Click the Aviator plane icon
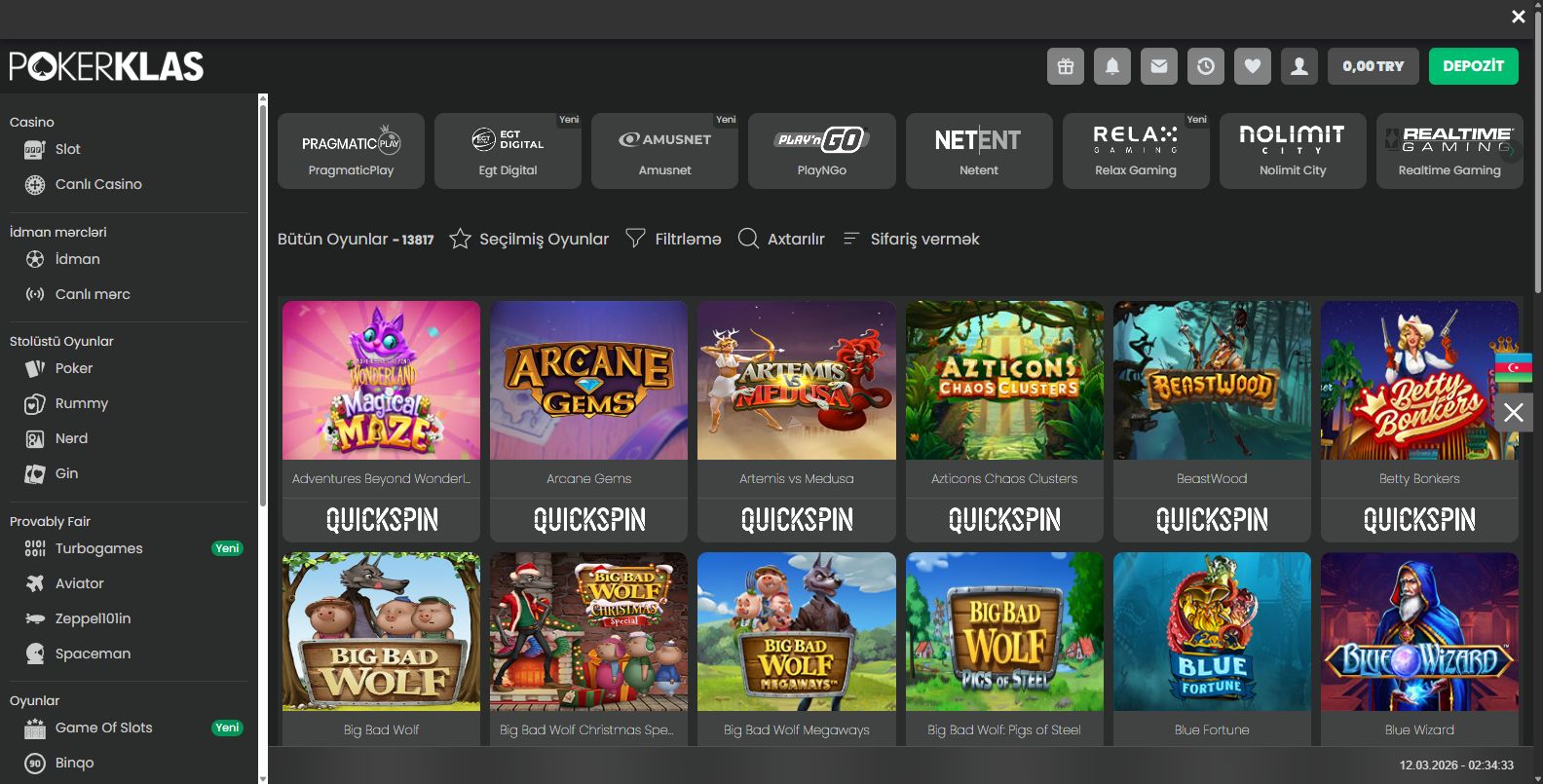Viewport: 1543px width, 784px height. [35, 583]
